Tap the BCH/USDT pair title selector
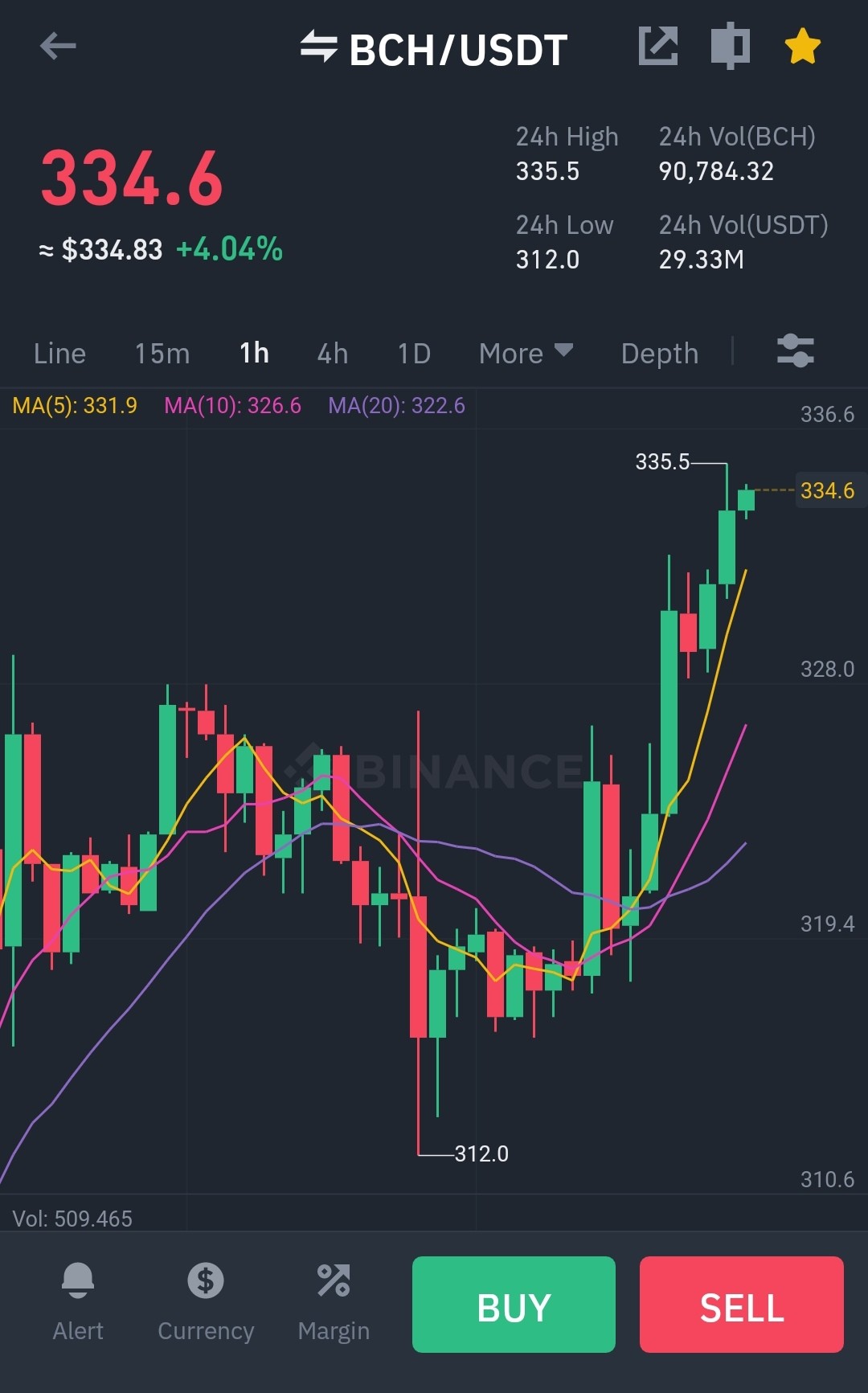The image size is (868, 1393). coord(458,50)
